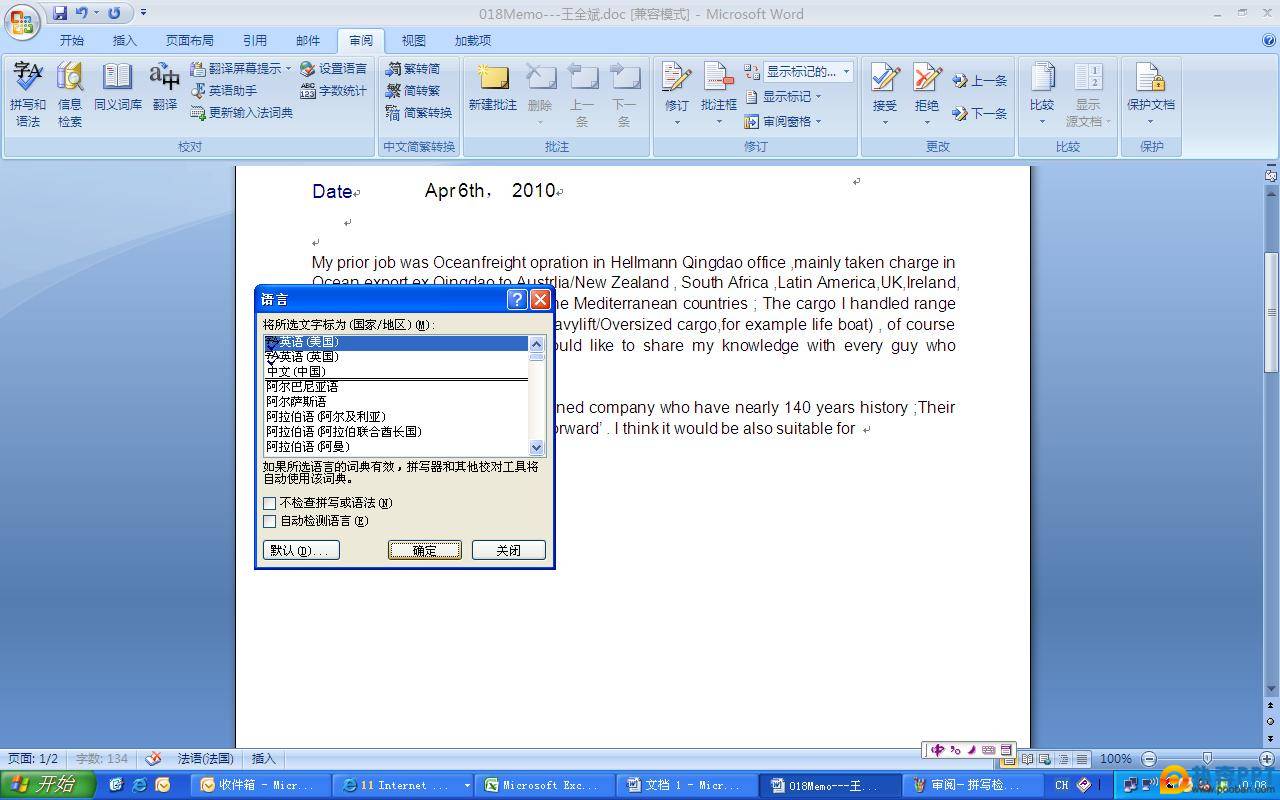Image resolution: width=1280 pixels, height=800 pixels.
Task: Click 页面: 1/2 in status bar
Action: point(33,759)
